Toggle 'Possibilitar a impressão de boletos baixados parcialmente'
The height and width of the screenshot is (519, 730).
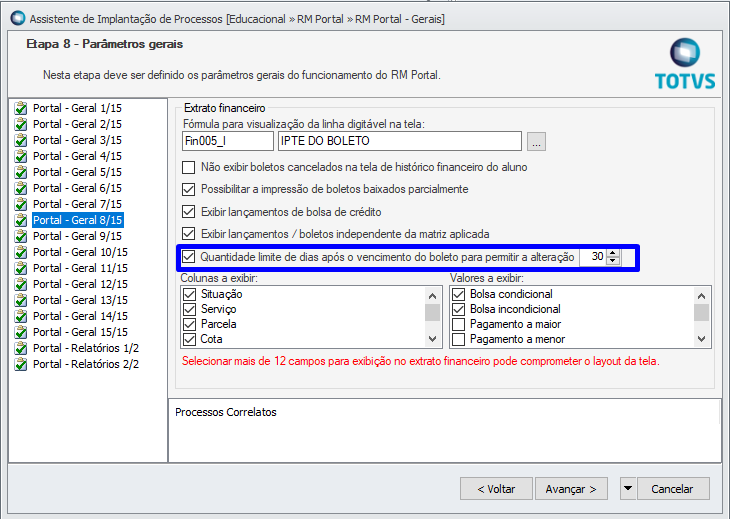click(189, 189)
